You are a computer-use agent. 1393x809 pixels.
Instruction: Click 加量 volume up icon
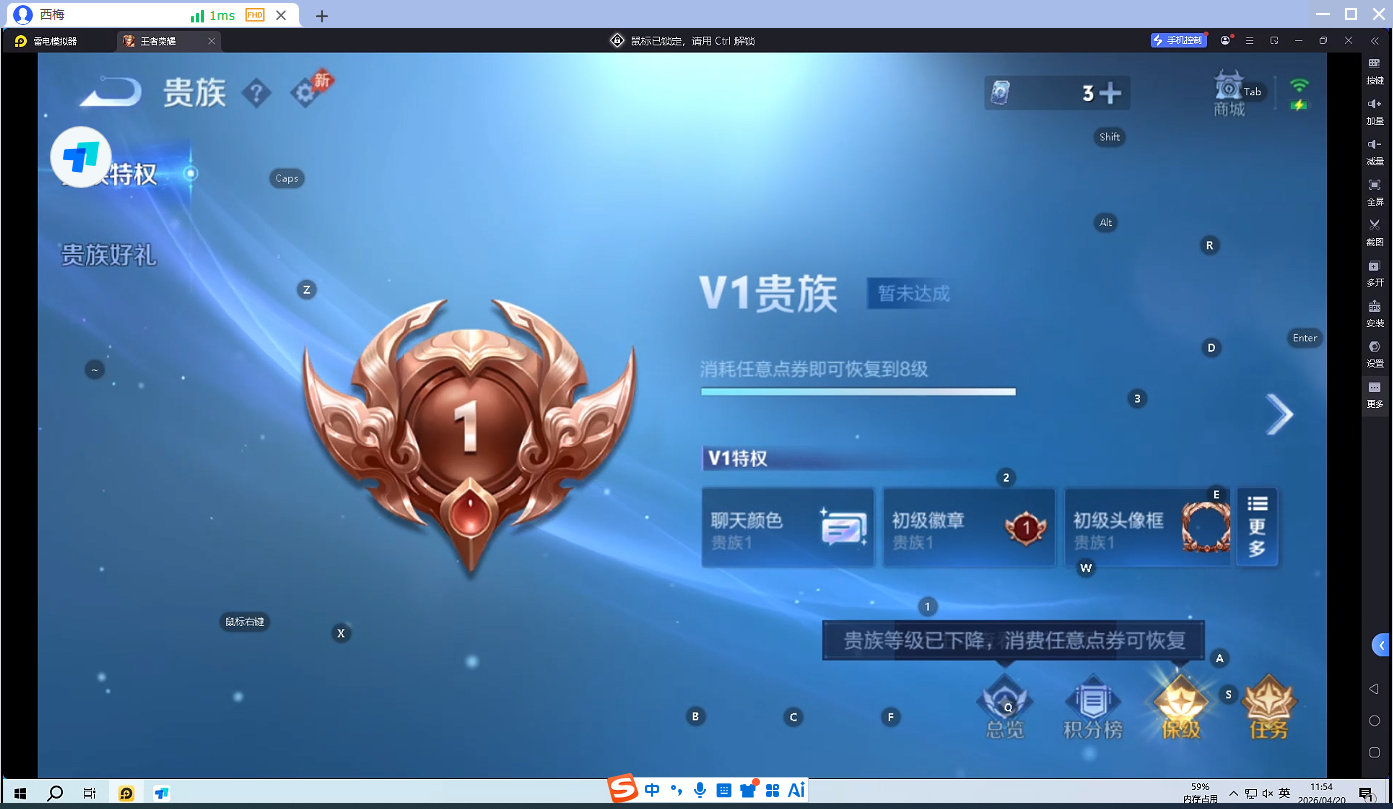click(1375, 110)
